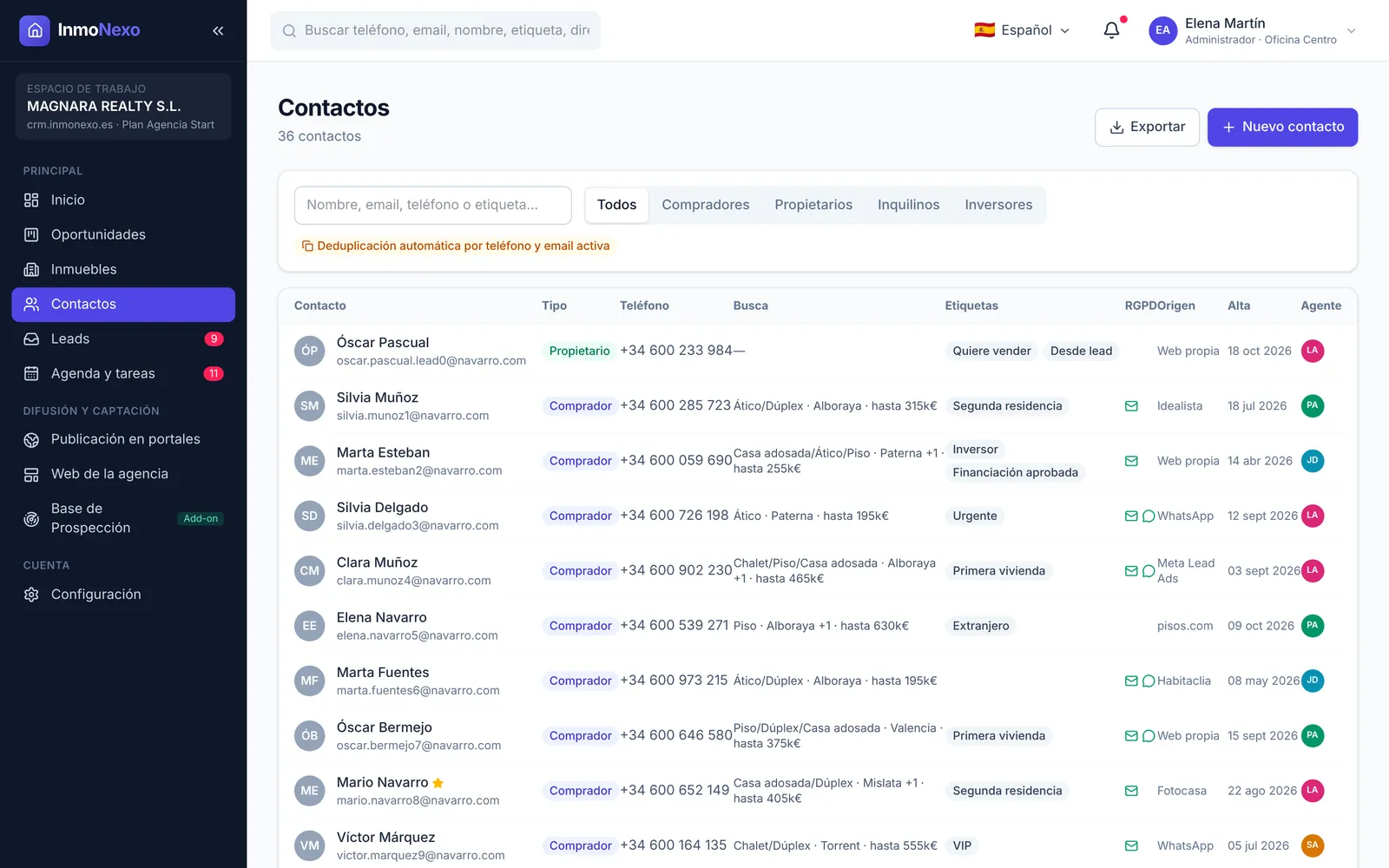Click the InmoNexo home logo icon

[x=35, y=30]
